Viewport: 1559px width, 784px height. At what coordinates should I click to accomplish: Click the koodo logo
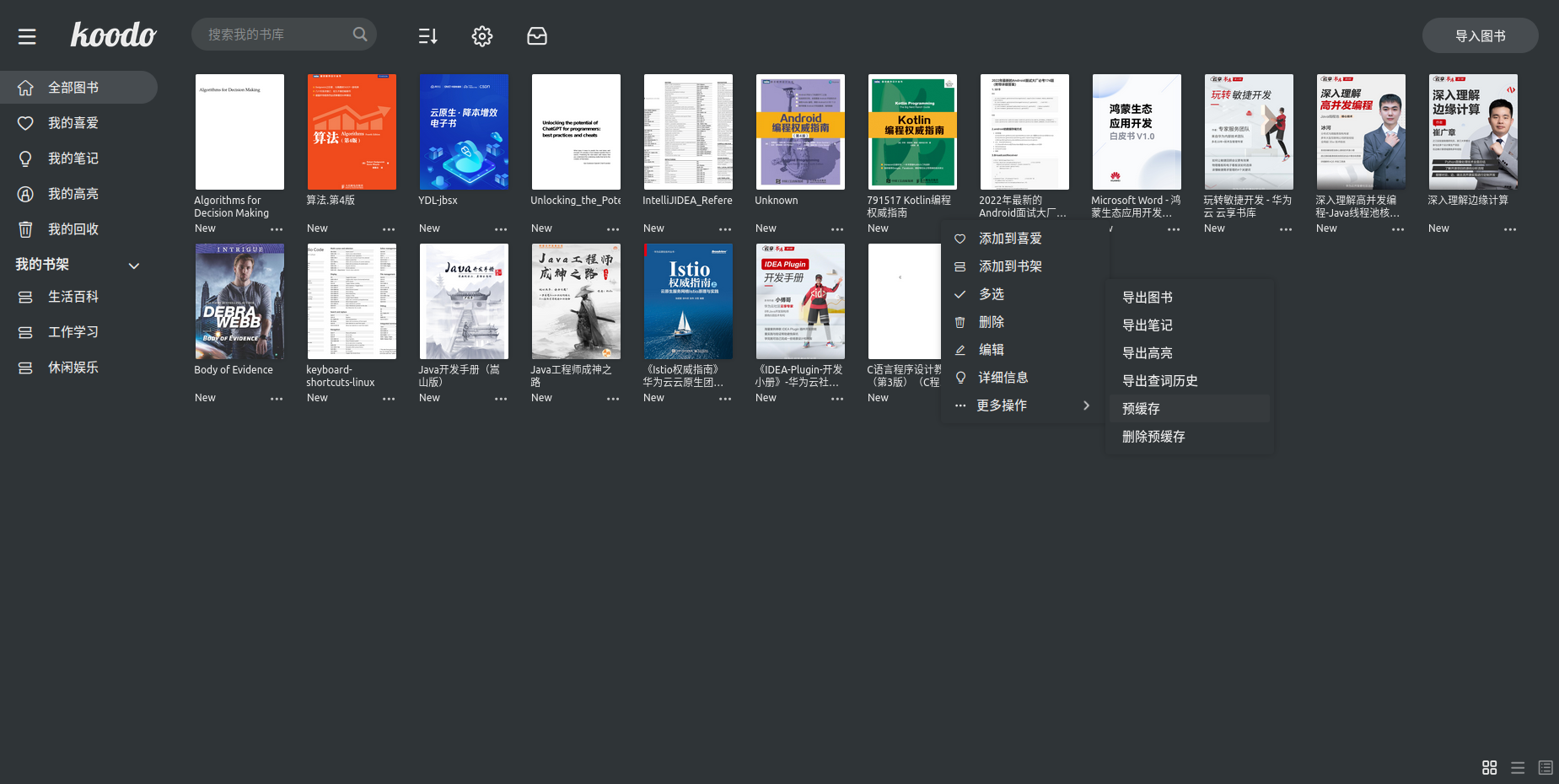pos(113,35)
